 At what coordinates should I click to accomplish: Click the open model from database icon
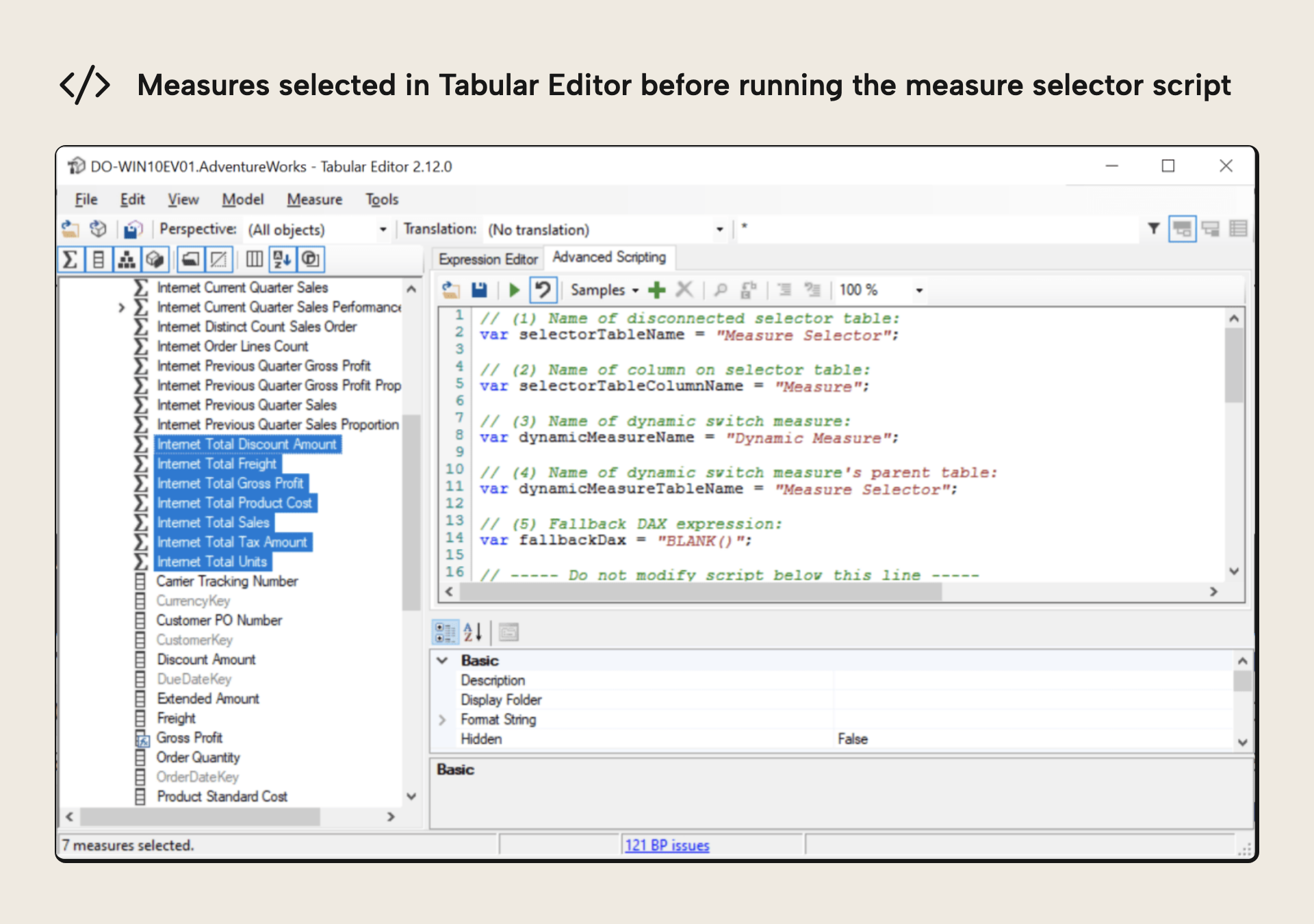(x=99, y=229)
